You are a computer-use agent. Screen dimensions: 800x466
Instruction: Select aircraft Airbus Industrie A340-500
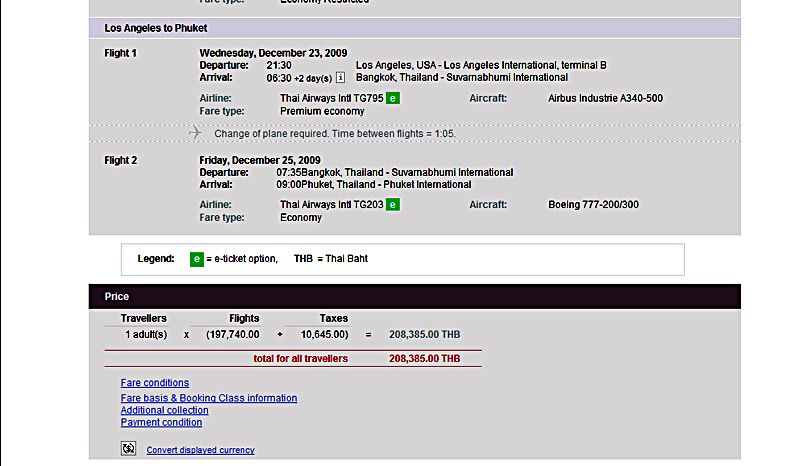605,98
